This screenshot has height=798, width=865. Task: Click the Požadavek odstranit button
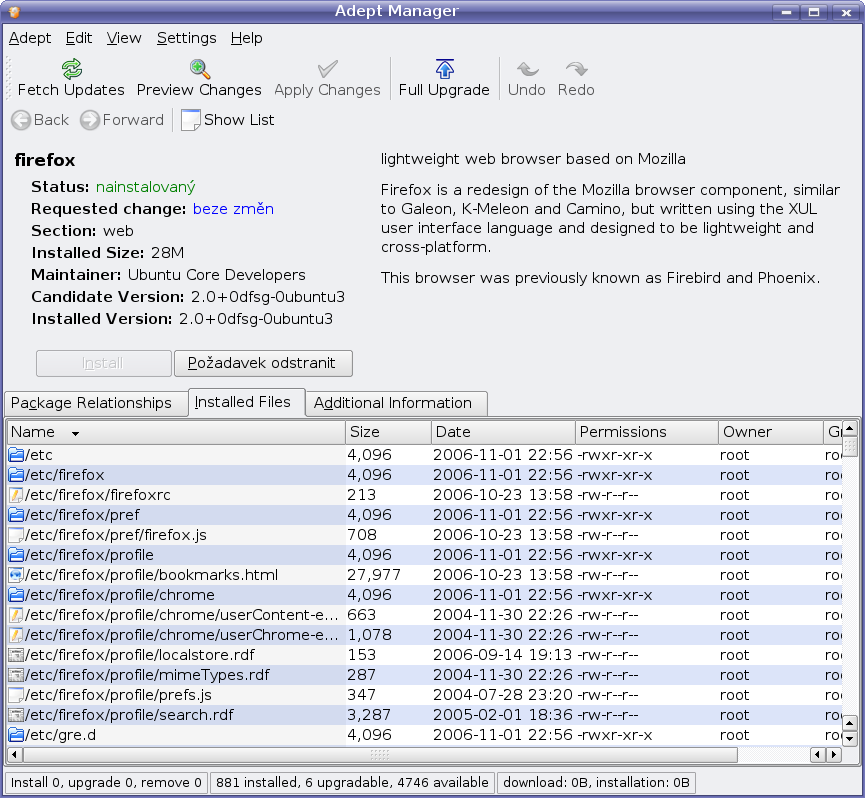pyautogui.click(x=263, y=363)
